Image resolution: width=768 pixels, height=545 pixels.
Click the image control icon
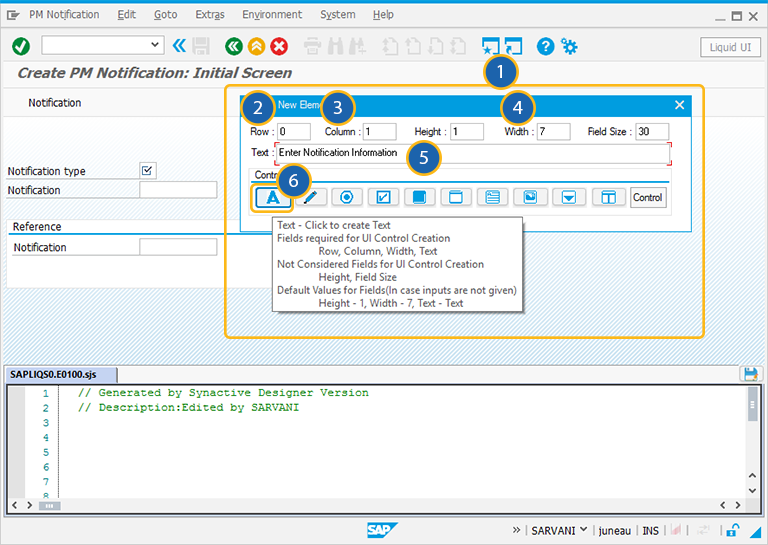coord(530,197)
